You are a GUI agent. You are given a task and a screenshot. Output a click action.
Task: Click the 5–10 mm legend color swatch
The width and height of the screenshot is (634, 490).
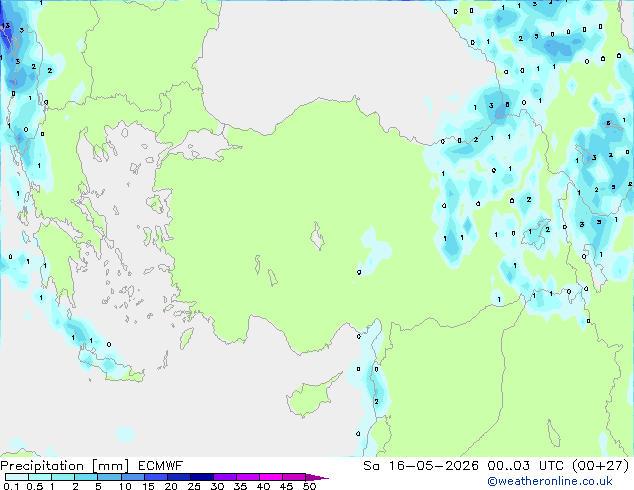[x=109, y=477]
